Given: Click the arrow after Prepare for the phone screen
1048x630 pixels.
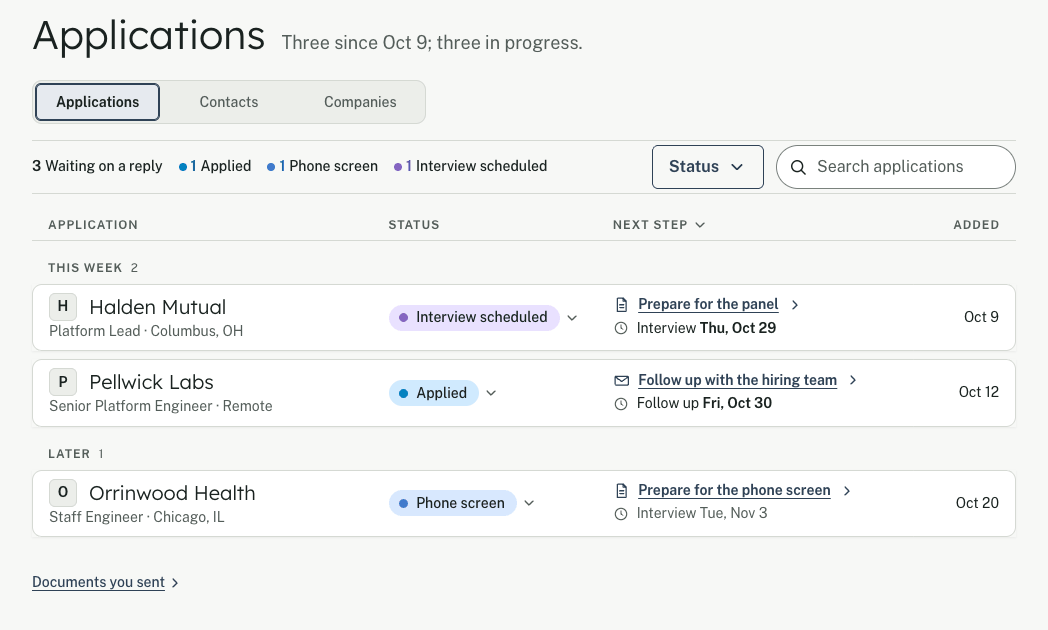Looking at the screenshot, I should 847,491.
